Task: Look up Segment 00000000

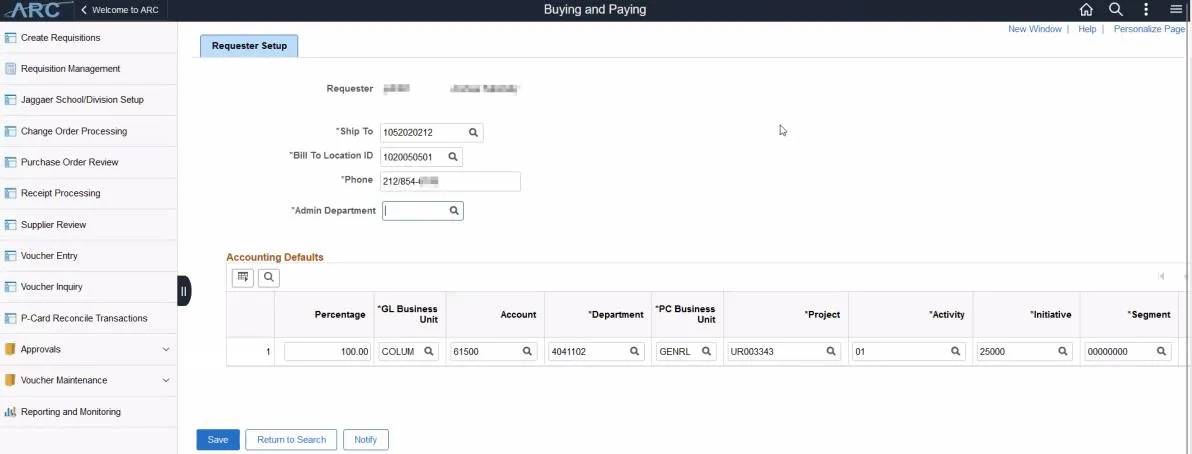Action: 1162,351
